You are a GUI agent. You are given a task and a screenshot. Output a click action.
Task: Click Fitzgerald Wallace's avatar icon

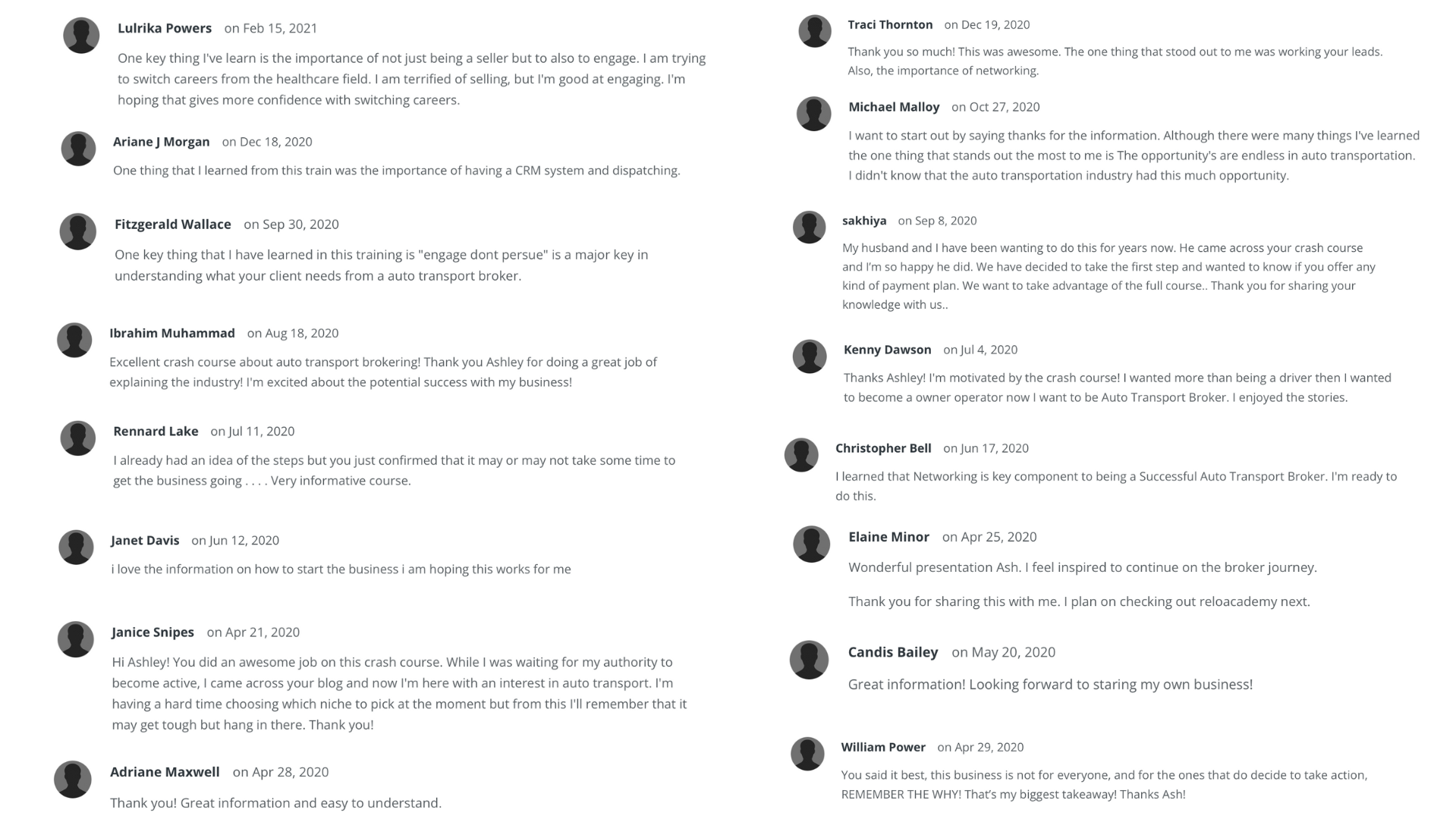pyautogui.click(x=78, y=231)
